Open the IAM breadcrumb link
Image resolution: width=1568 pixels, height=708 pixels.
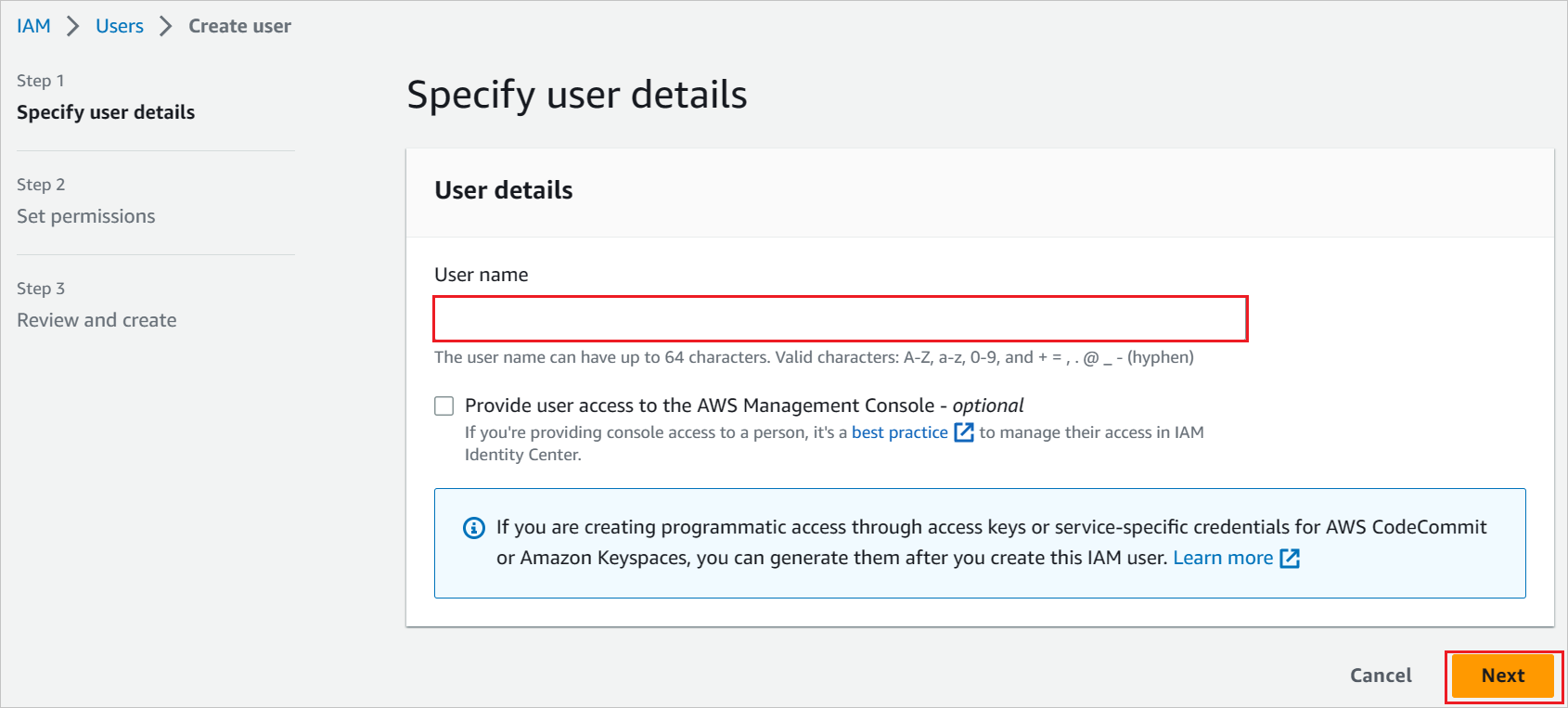[x=33, y=26]
